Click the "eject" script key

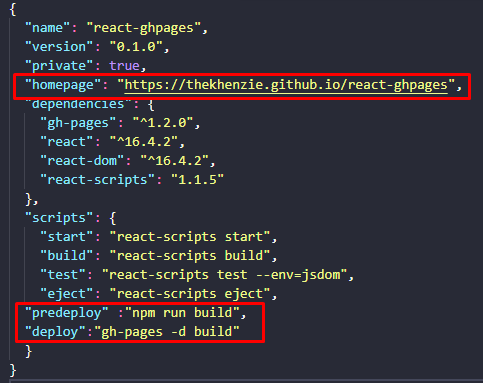click(67, 294)
